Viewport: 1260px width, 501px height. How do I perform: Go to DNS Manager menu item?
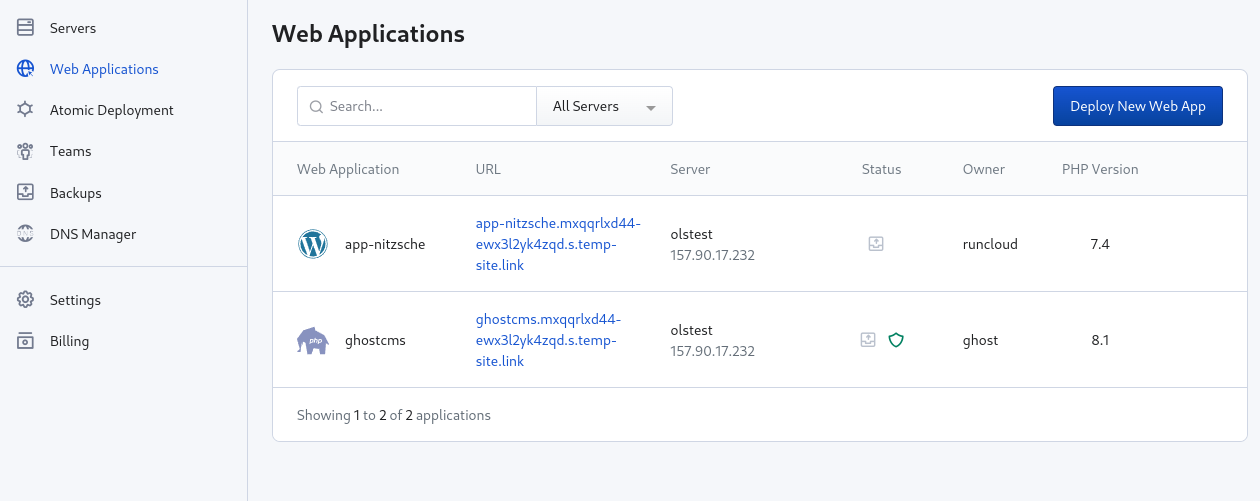[93, 234]
